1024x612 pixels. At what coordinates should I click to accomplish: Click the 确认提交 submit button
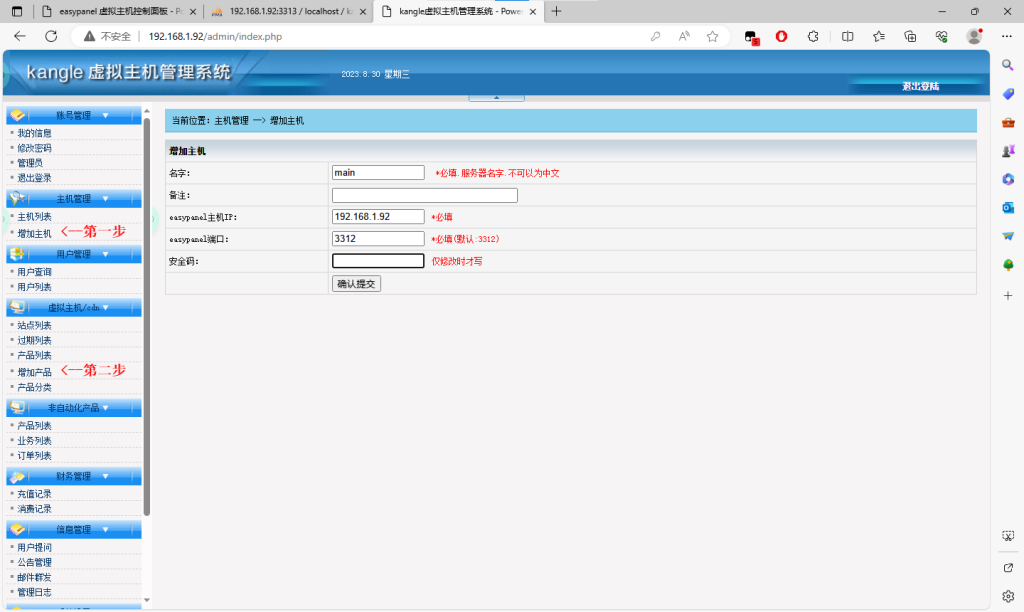click(x=356, y=284)
